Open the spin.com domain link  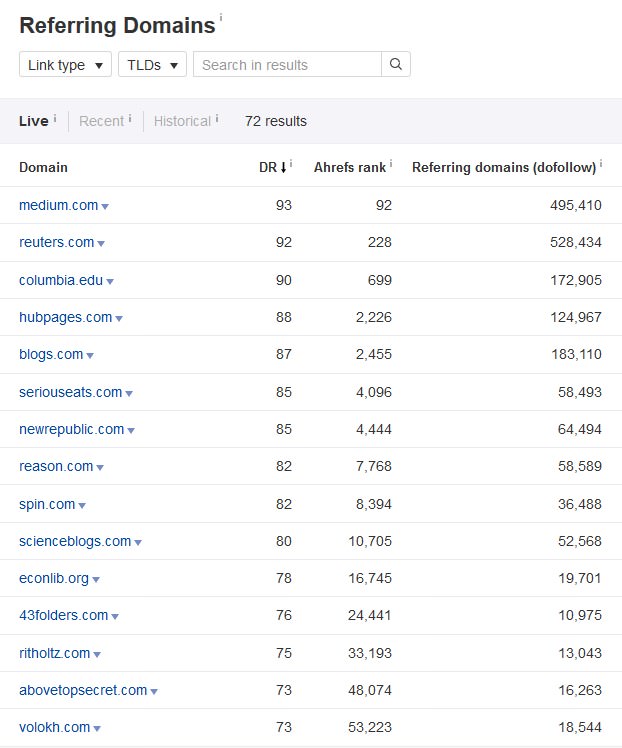click(47, 504)
